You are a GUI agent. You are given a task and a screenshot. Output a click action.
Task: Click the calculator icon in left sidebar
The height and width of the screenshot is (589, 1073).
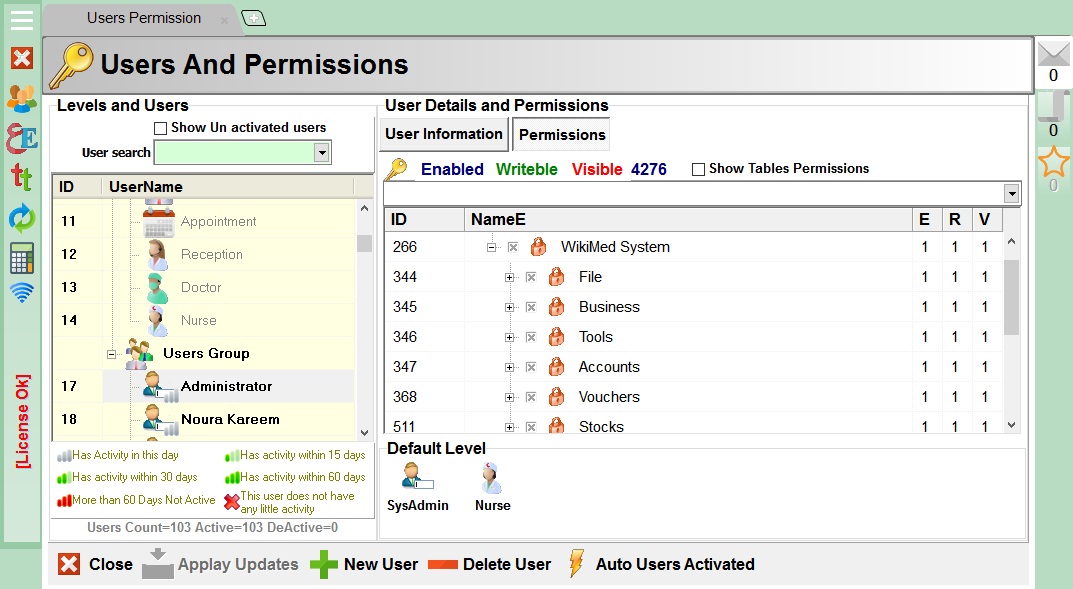coord(21,257)
